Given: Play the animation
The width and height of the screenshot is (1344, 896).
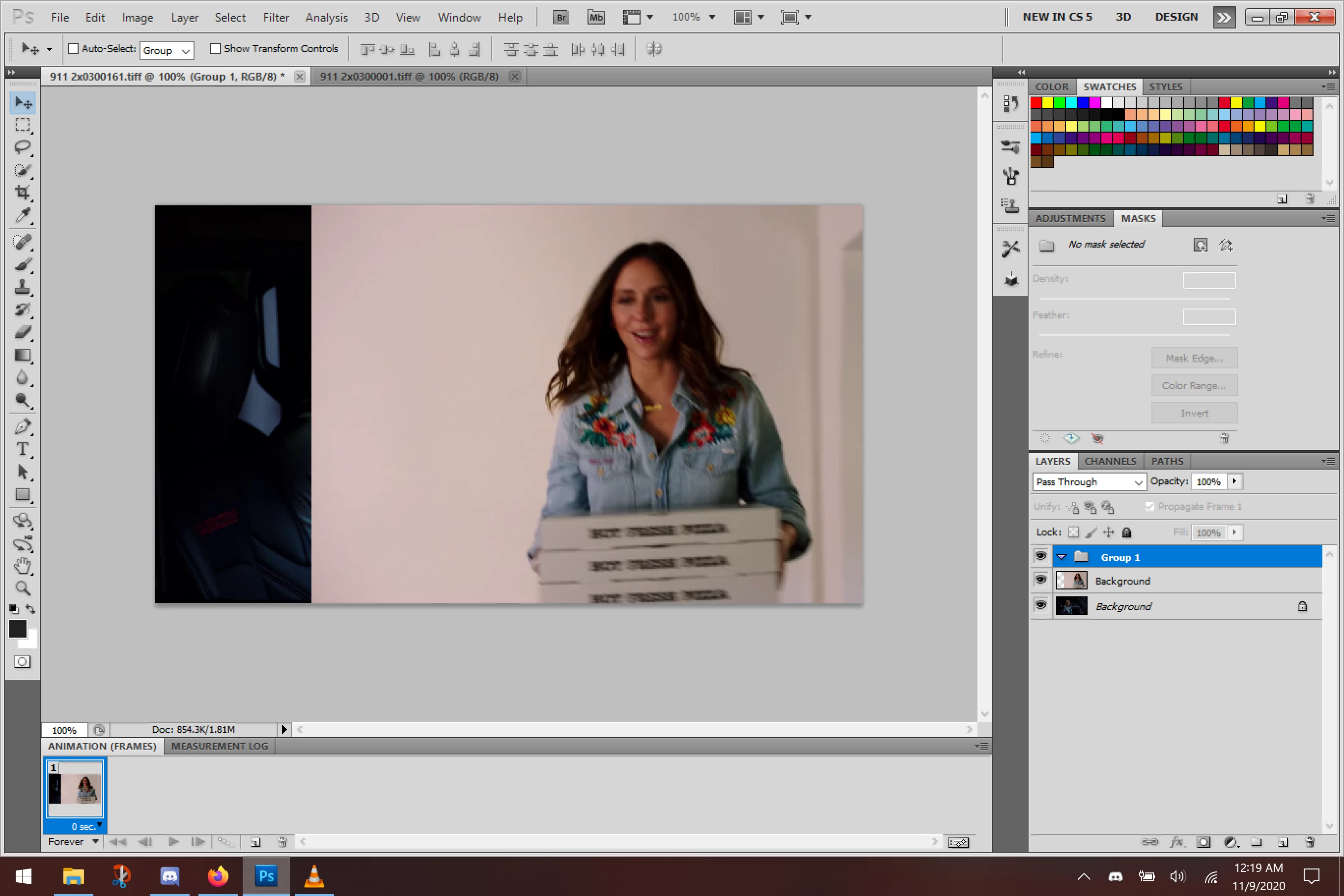Looking at the screenshot, I should click(173, 841).
